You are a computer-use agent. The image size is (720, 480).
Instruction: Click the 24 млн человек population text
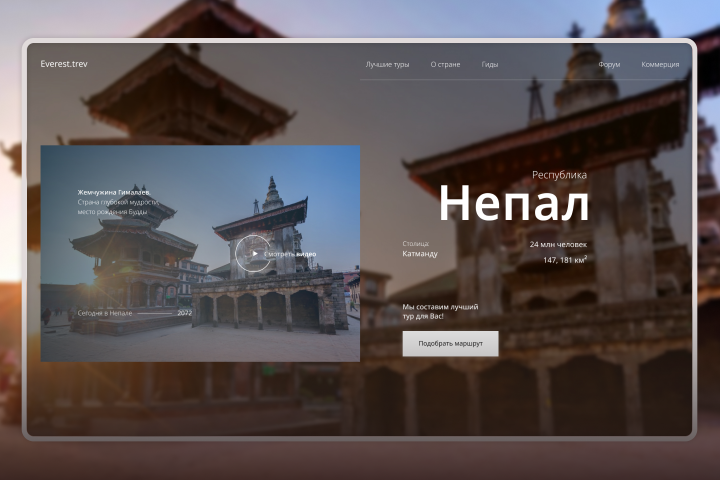pyautogui.click(x=558, y=244)
